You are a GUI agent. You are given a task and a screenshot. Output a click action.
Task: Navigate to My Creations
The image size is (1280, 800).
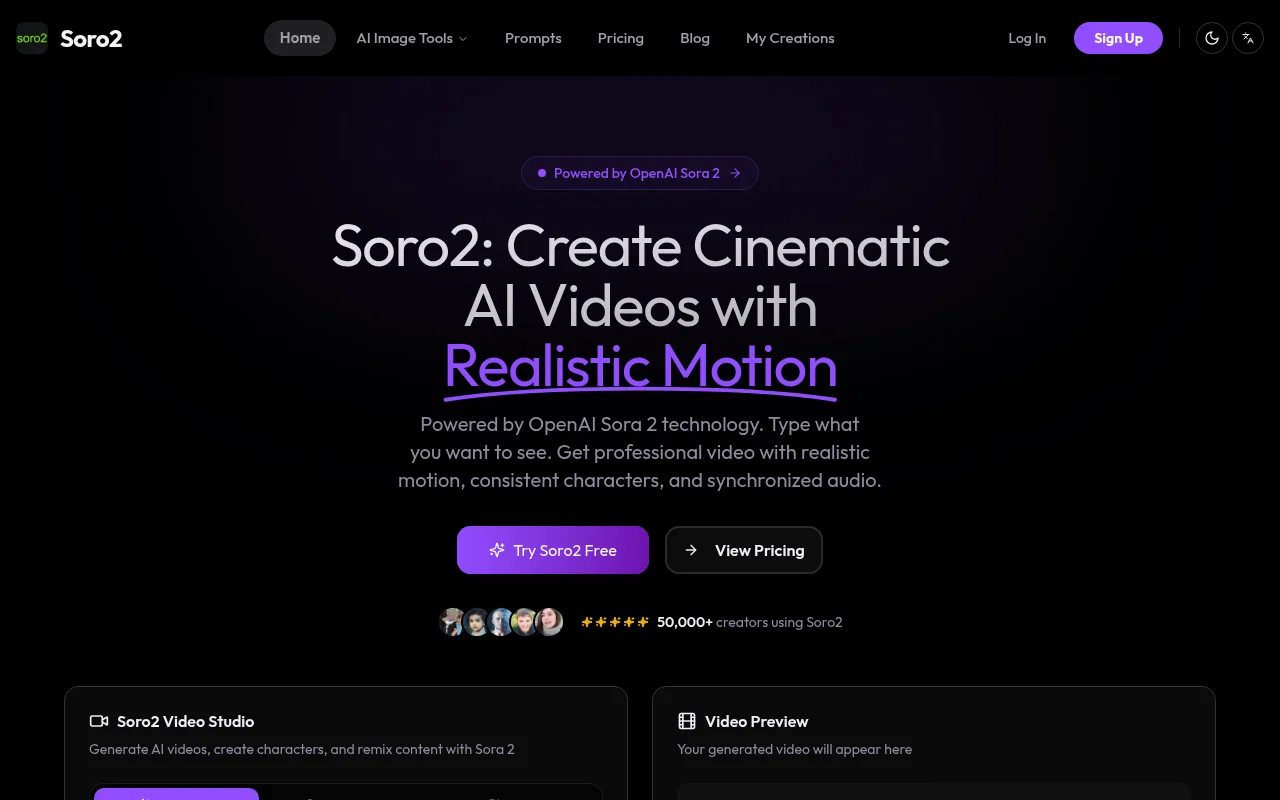[790, 38]
